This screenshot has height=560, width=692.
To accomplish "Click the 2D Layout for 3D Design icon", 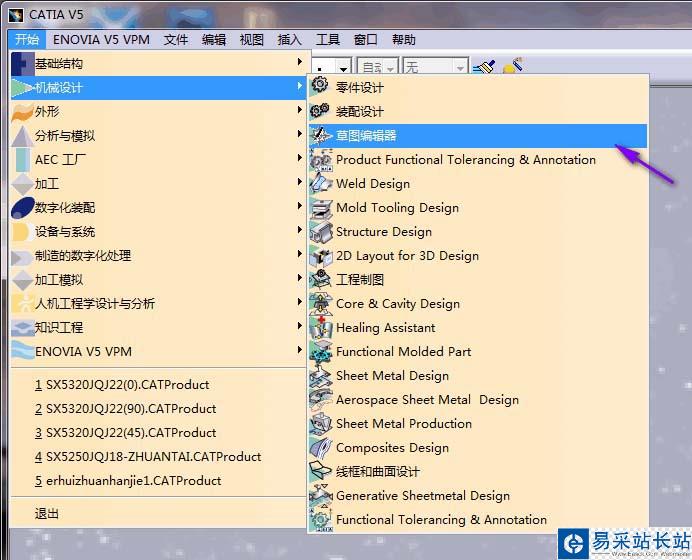I will 321,256.
